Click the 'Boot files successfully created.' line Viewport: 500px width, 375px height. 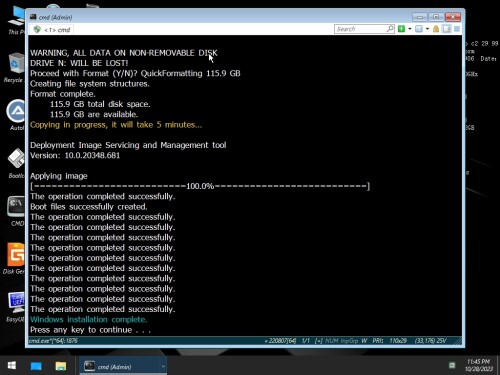tap(88, 207)
